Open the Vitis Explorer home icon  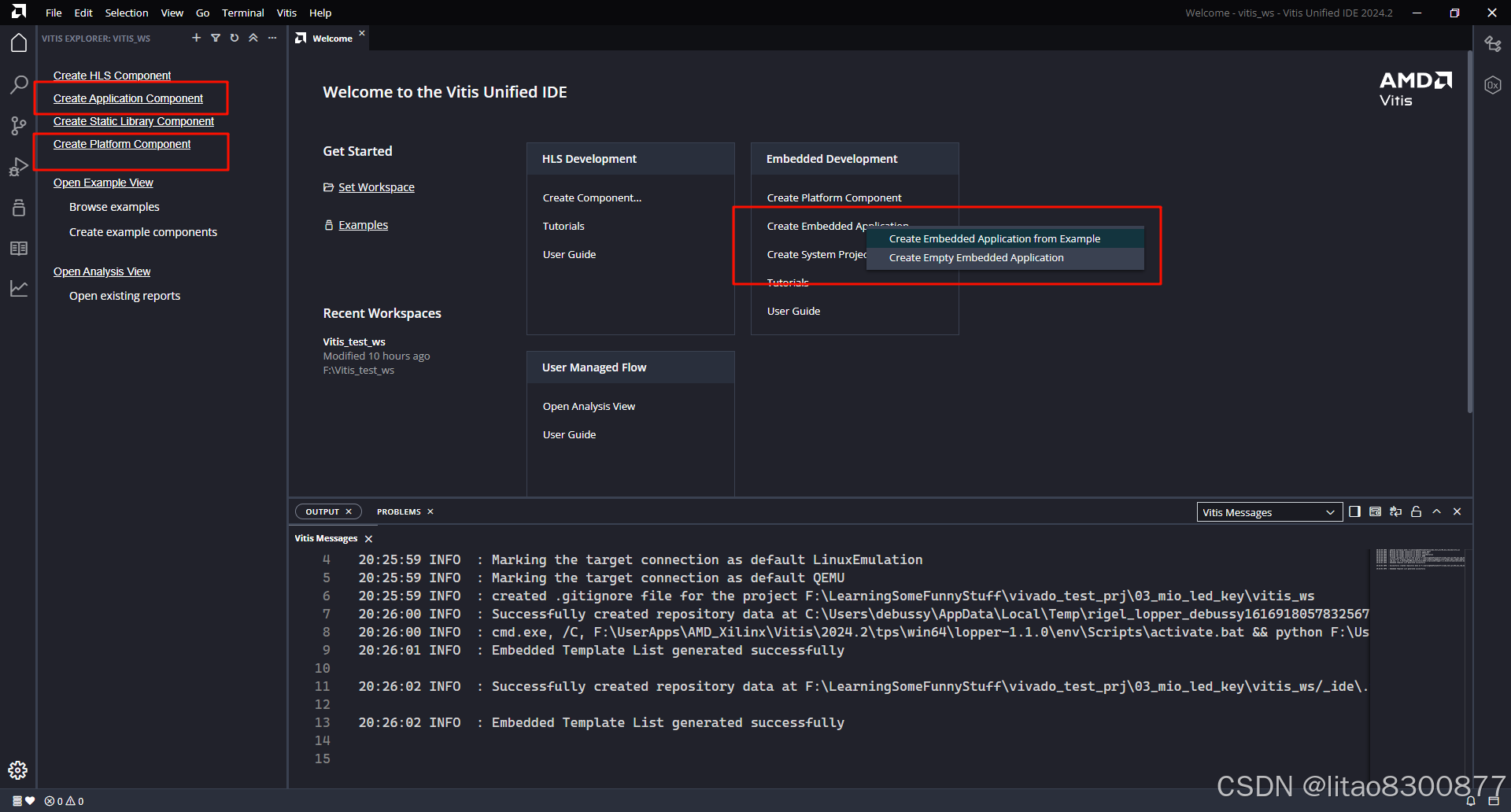pyautogui.click(x=19, y=42)
